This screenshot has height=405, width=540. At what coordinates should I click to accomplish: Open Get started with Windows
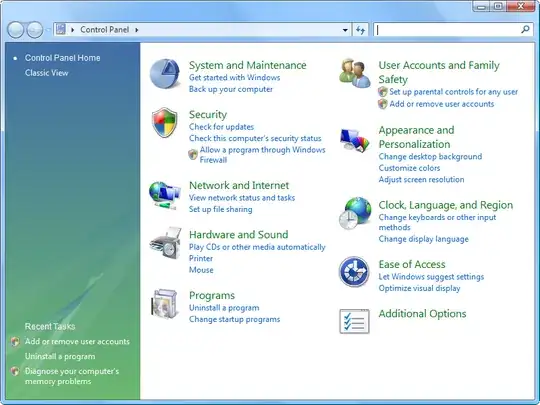[x=234, y=77]
